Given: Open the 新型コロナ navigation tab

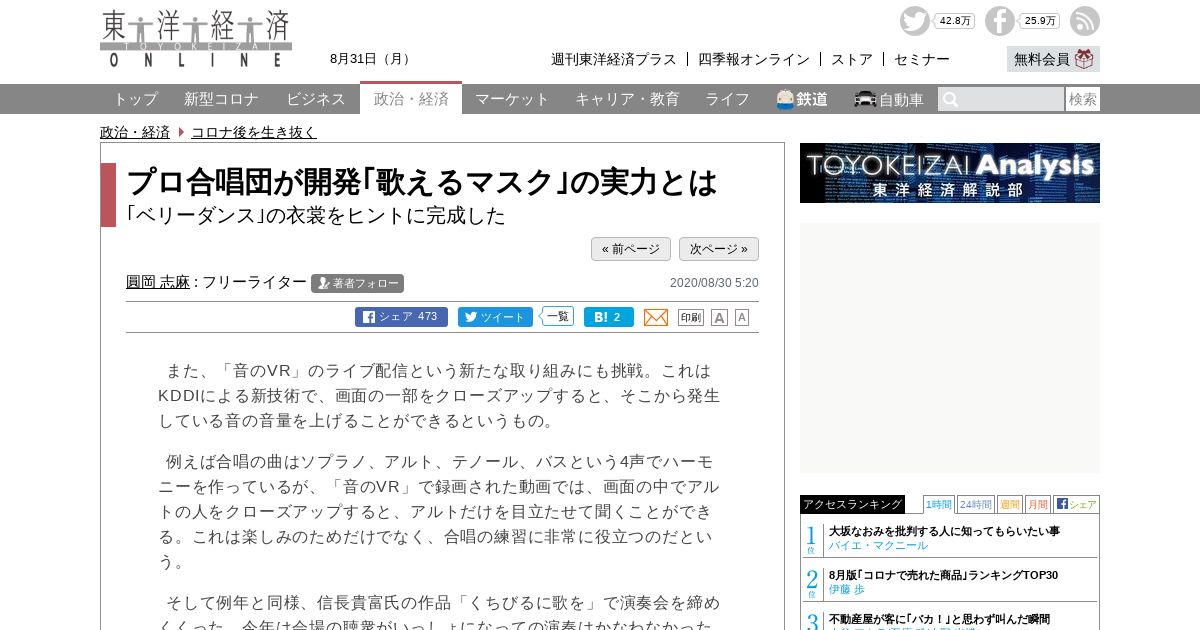Looking at the screenshot, I should pos(221,99).
